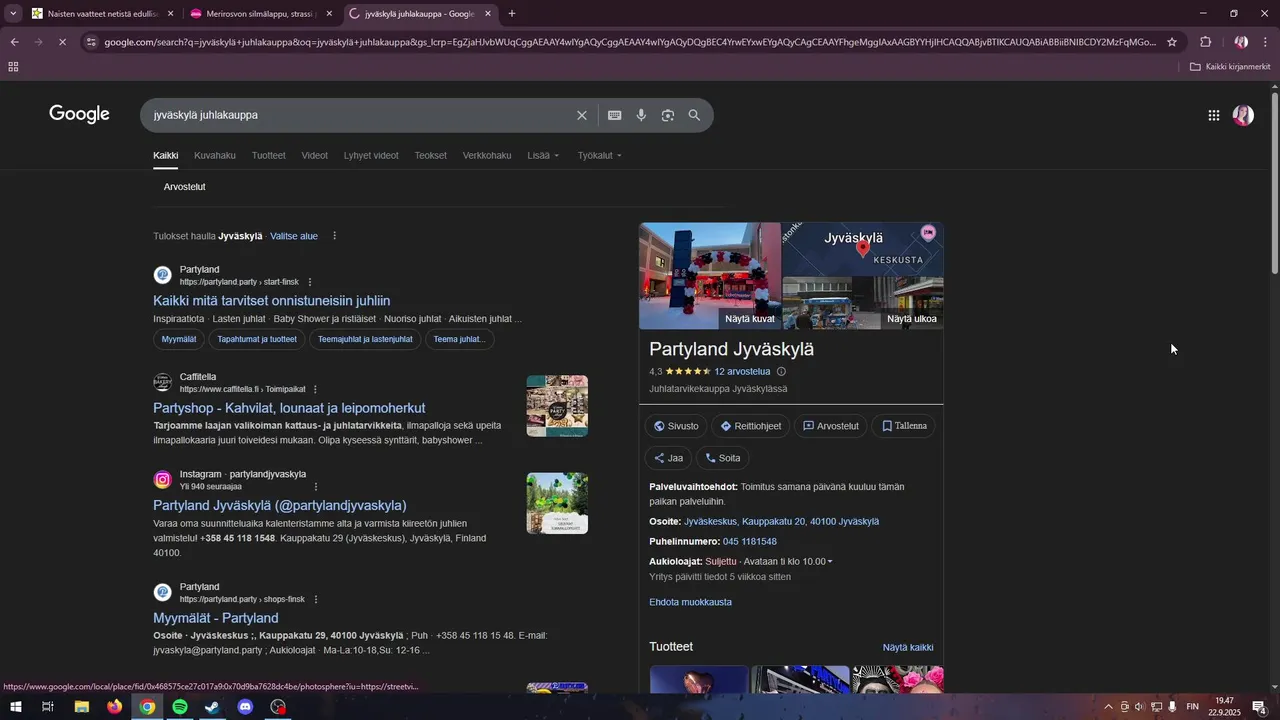
Task: Show hidden system tray icons
Action: (x=1108, y=707)
